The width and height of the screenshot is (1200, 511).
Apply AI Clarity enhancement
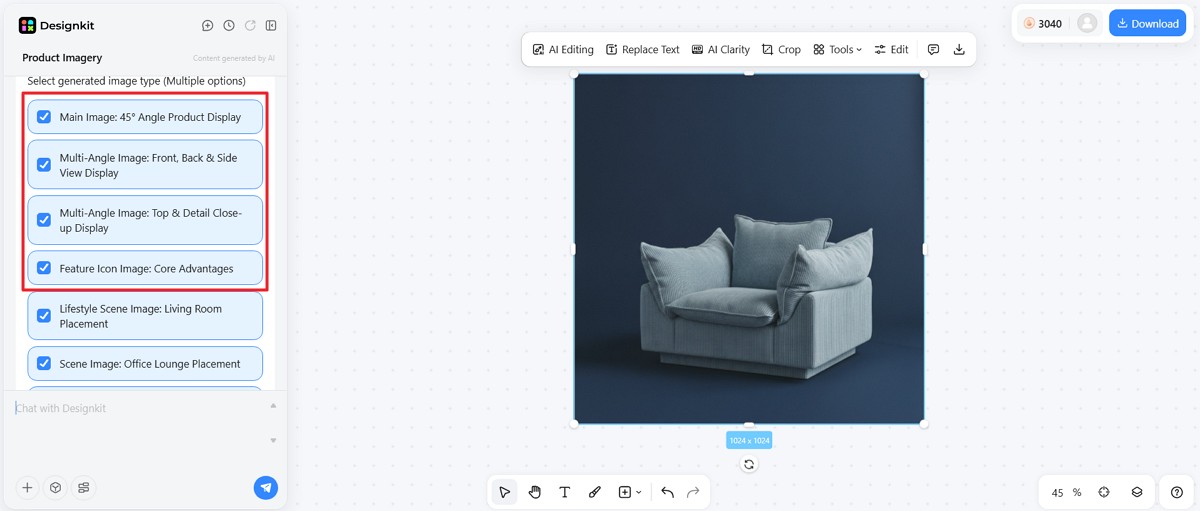click(x=720, y=49)
